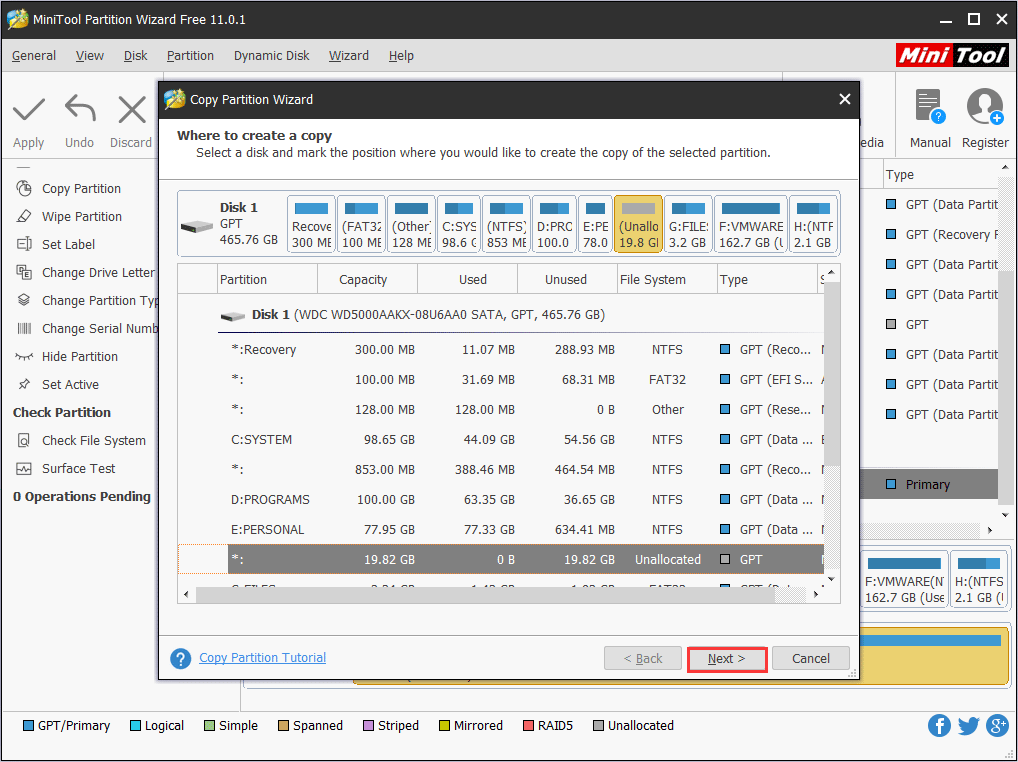The height and width of the screenshot is (762, 1018).
Task: Open the Dynamic Disk menu
Action: click(x=271, y=56)
